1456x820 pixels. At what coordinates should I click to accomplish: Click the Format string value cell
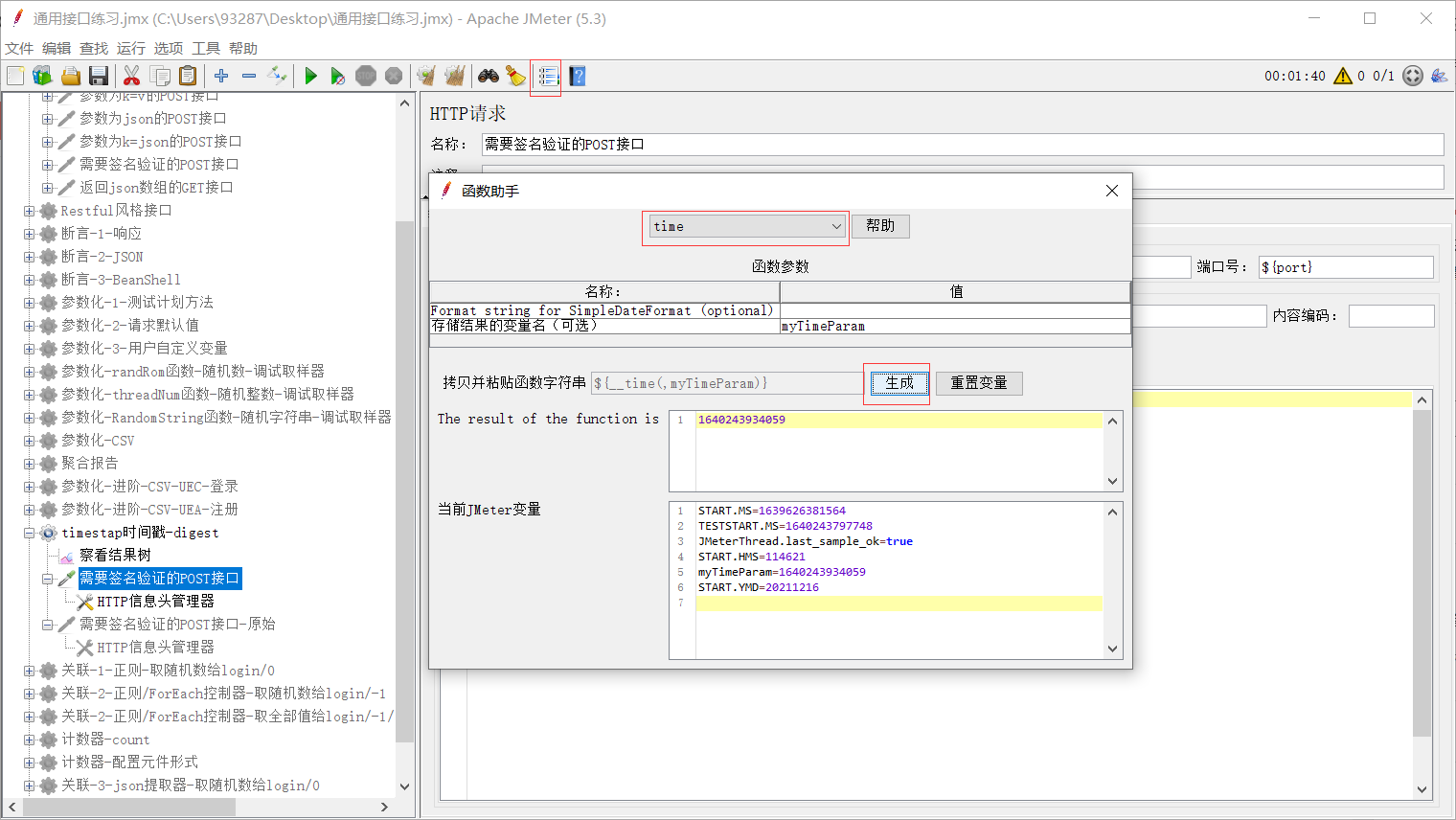[955, 310]
